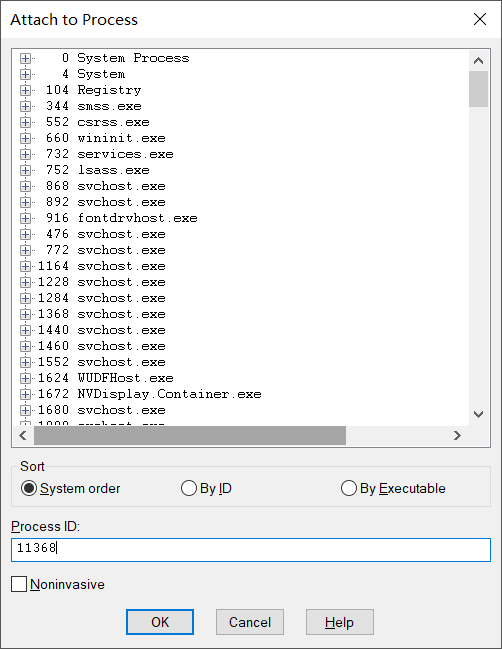502x649 pixels.
Task: Sort processes By ID
Action: pos(206,488)
